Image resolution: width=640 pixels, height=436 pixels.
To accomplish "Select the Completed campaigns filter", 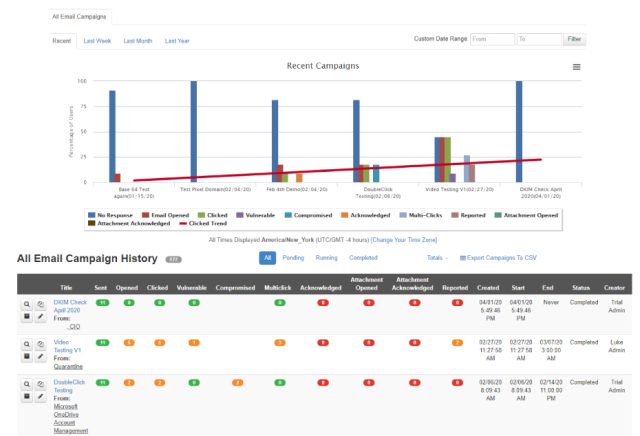I will [x=363, y=258].
